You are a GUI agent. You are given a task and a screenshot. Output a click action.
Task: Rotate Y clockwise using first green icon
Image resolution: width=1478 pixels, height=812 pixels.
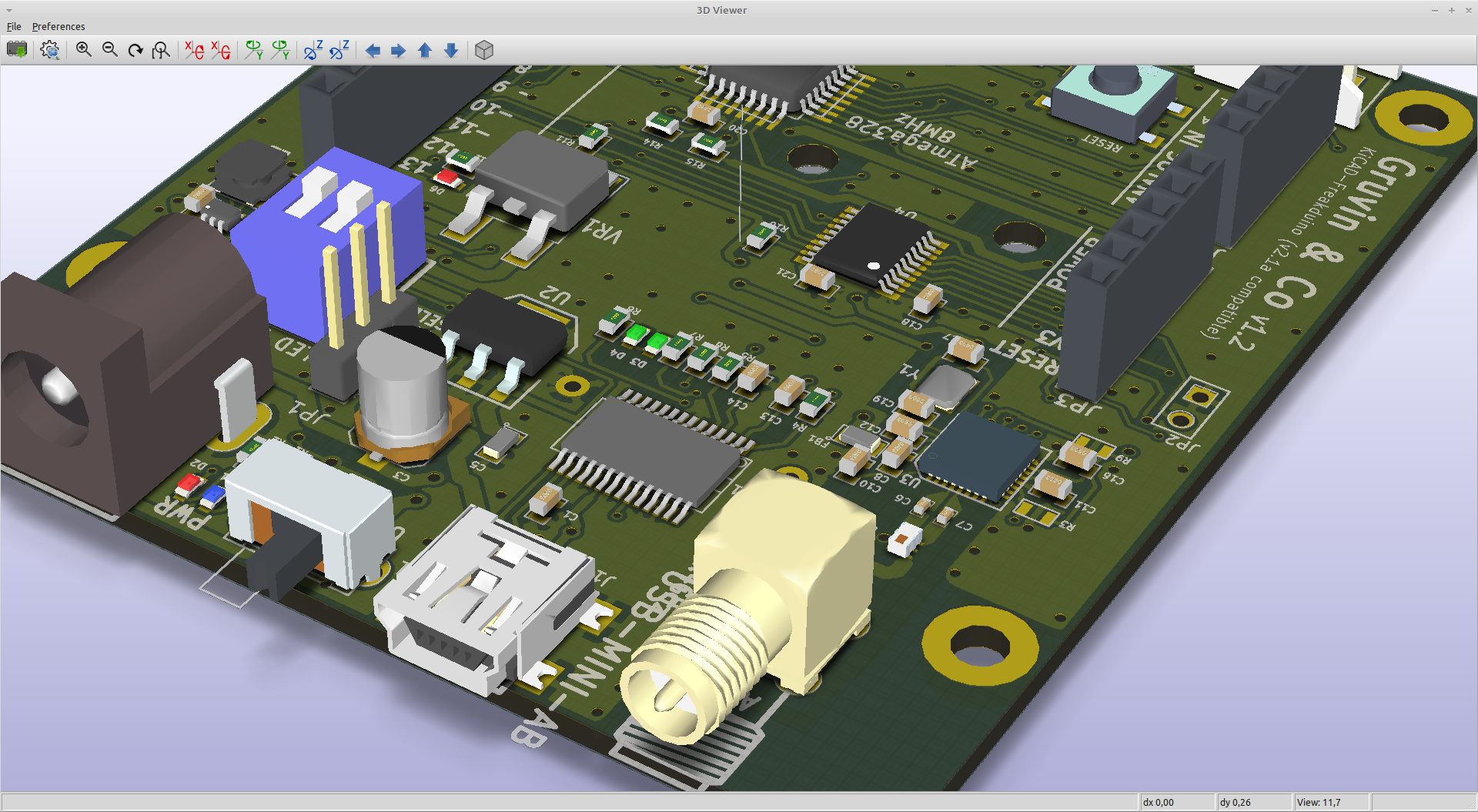pos(254,50)
